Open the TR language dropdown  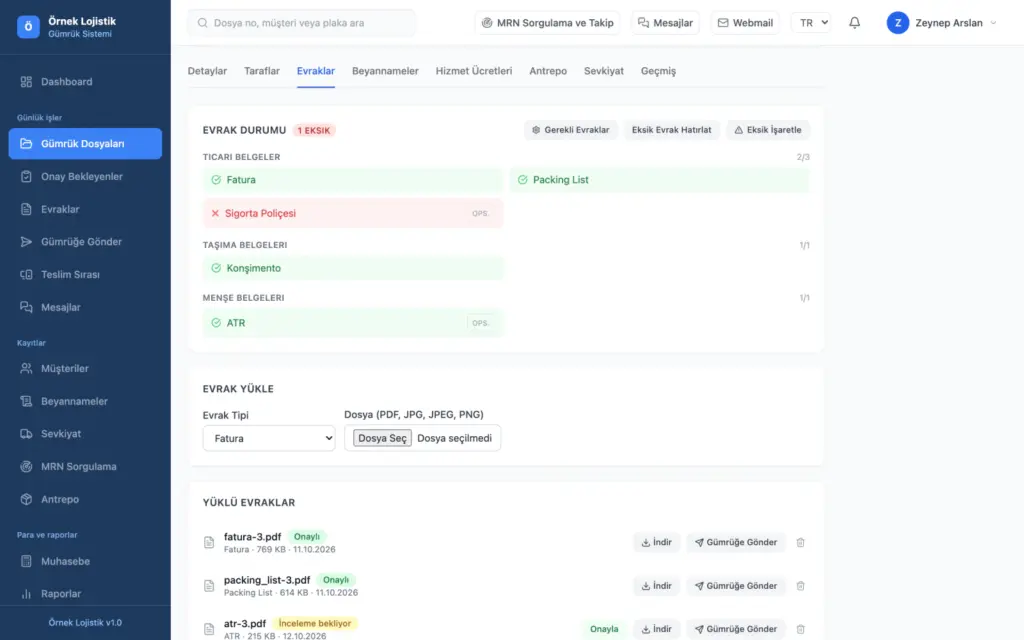tap(811, 23)
